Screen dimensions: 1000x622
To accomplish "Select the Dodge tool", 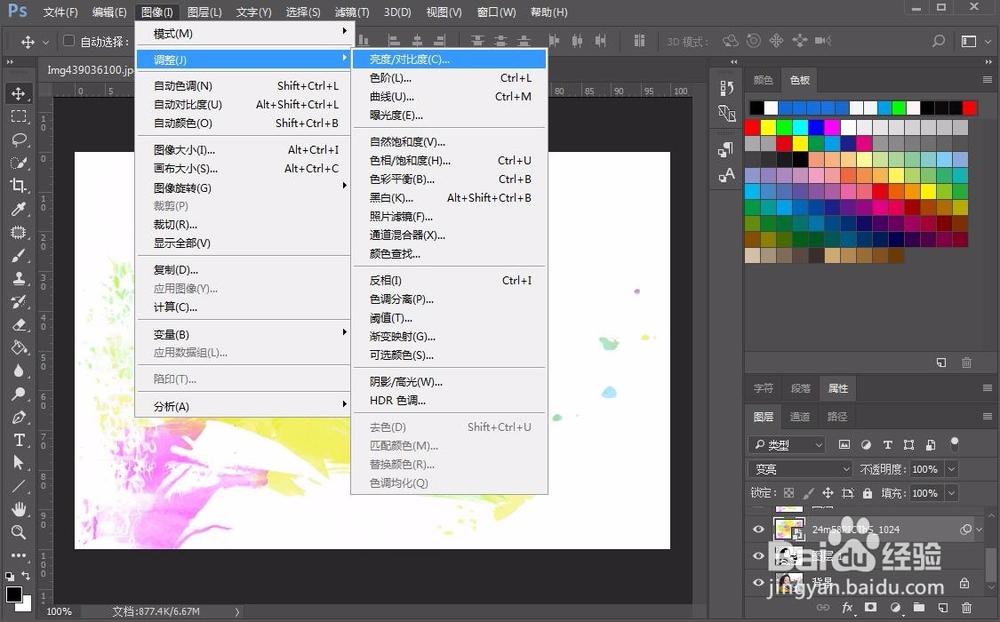I will [18, 394].
